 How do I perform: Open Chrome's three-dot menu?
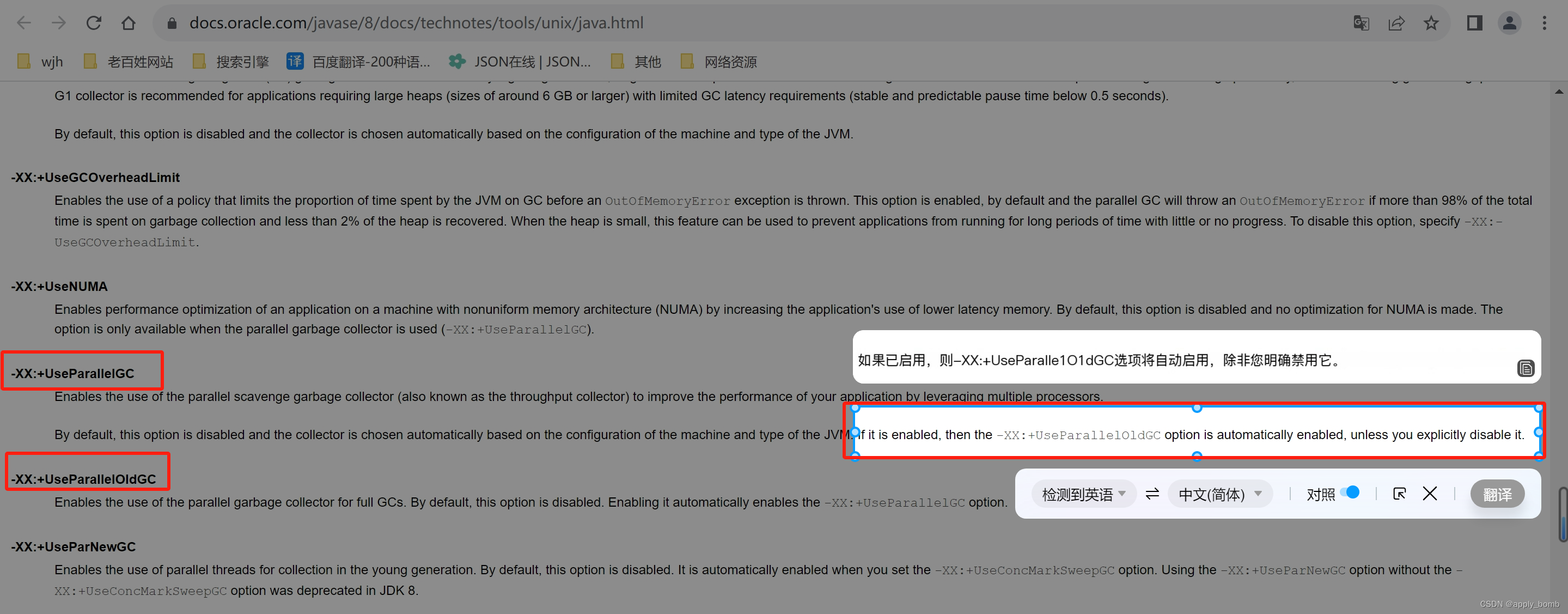click(x=1544, y=23)
